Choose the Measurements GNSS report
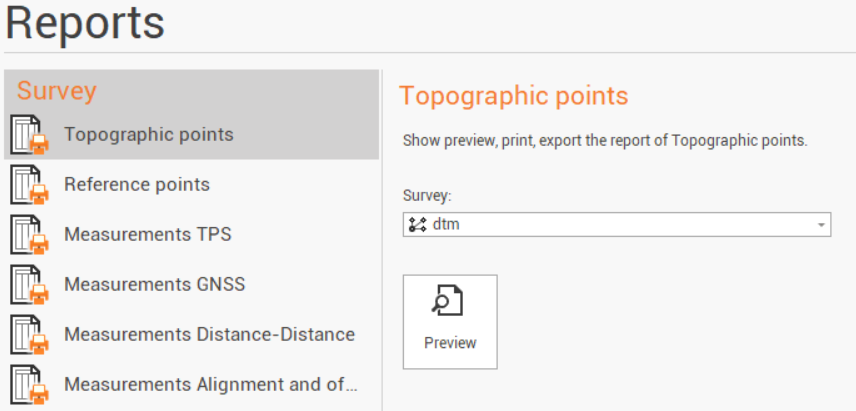856x411 pixels. tap(155, 284)
